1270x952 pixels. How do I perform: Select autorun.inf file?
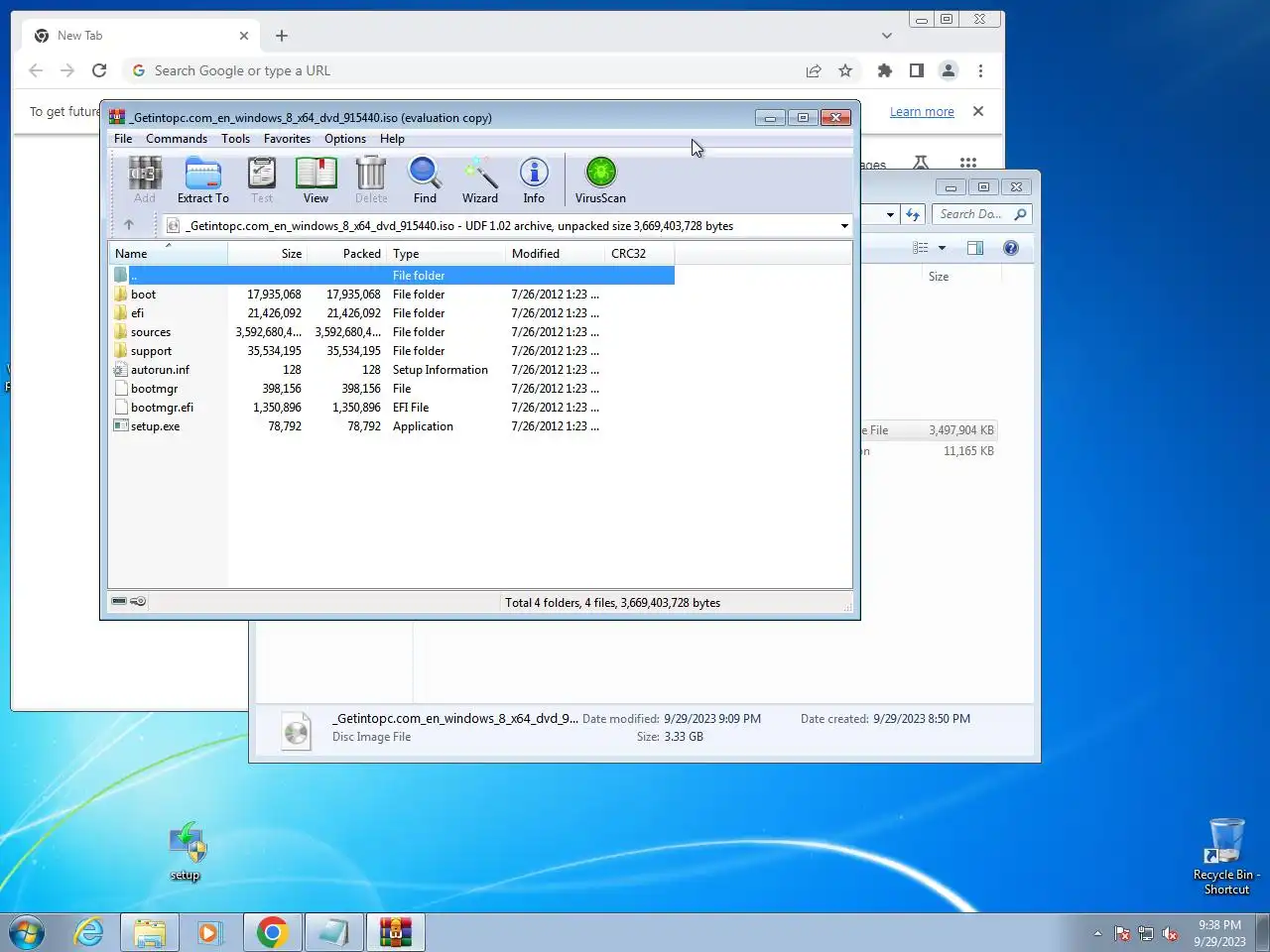point(392,370)
